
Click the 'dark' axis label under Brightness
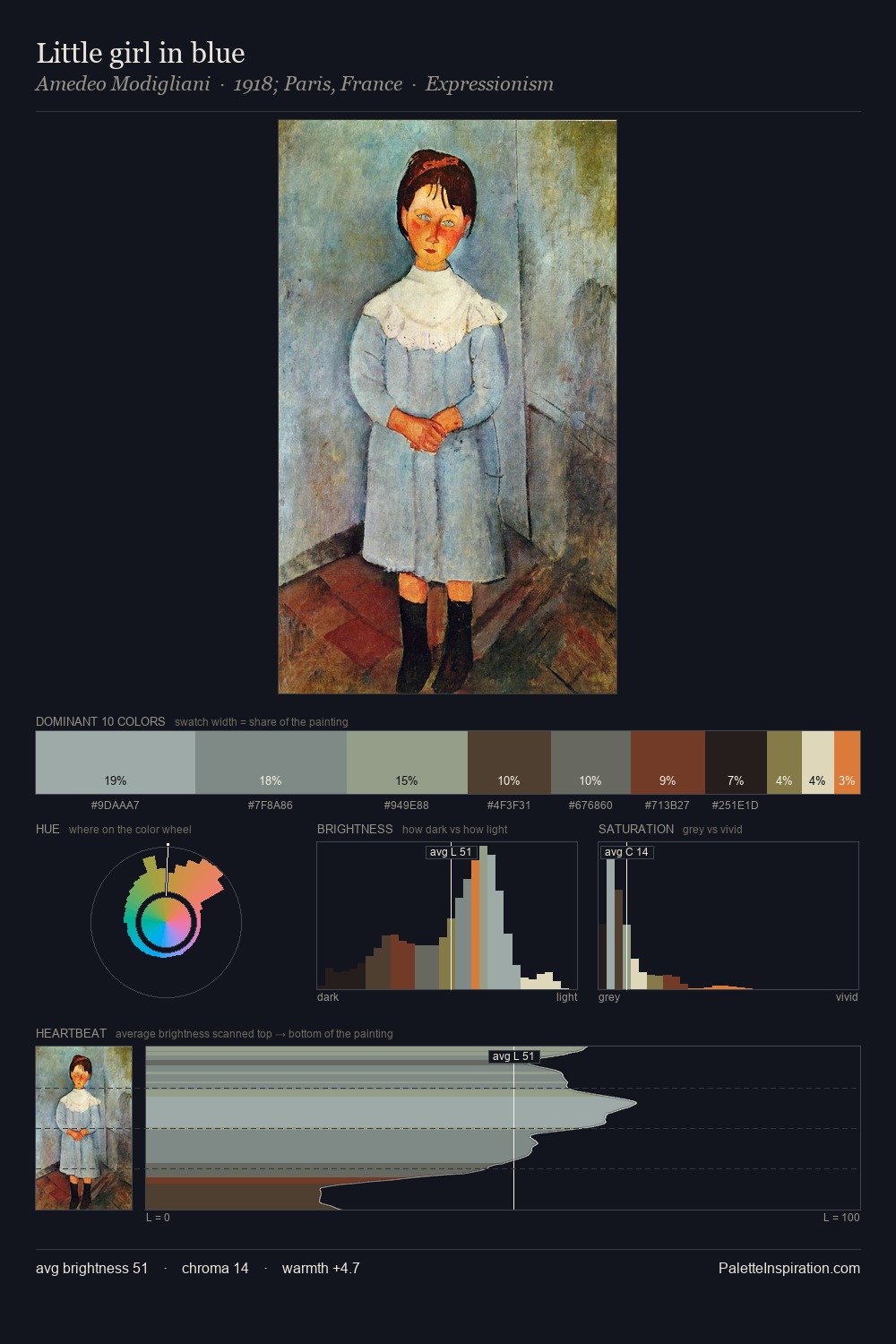[328, 996]
